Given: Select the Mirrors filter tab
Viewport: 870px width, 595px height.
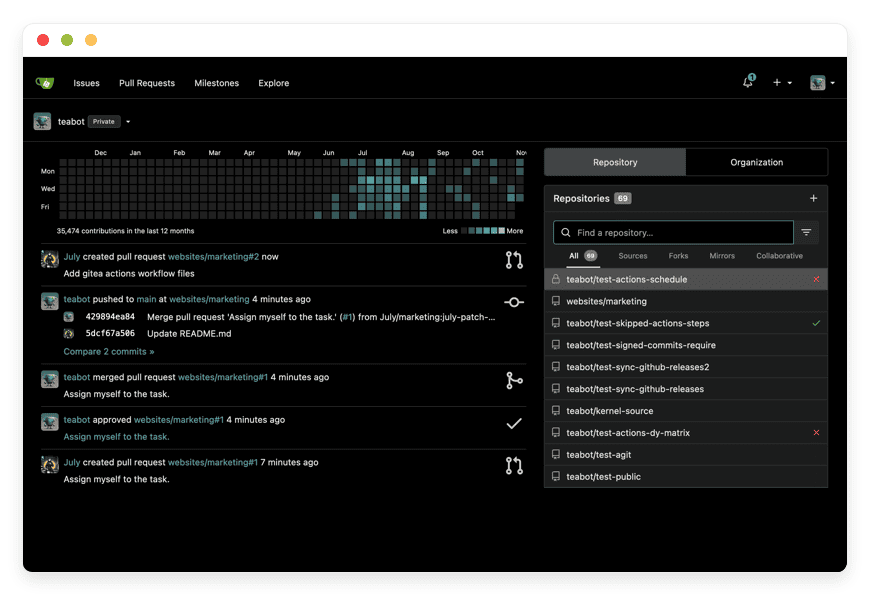Looking at the screenshot, I should click(x=722, y=256).
